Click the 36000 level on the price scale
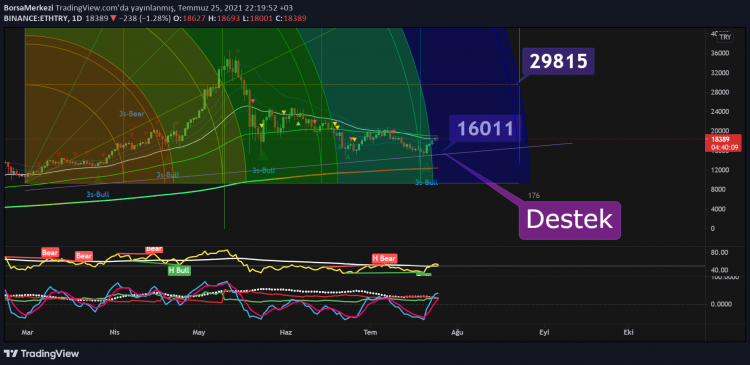The height and width of the screenshot is (365, 750). point(719,53)
